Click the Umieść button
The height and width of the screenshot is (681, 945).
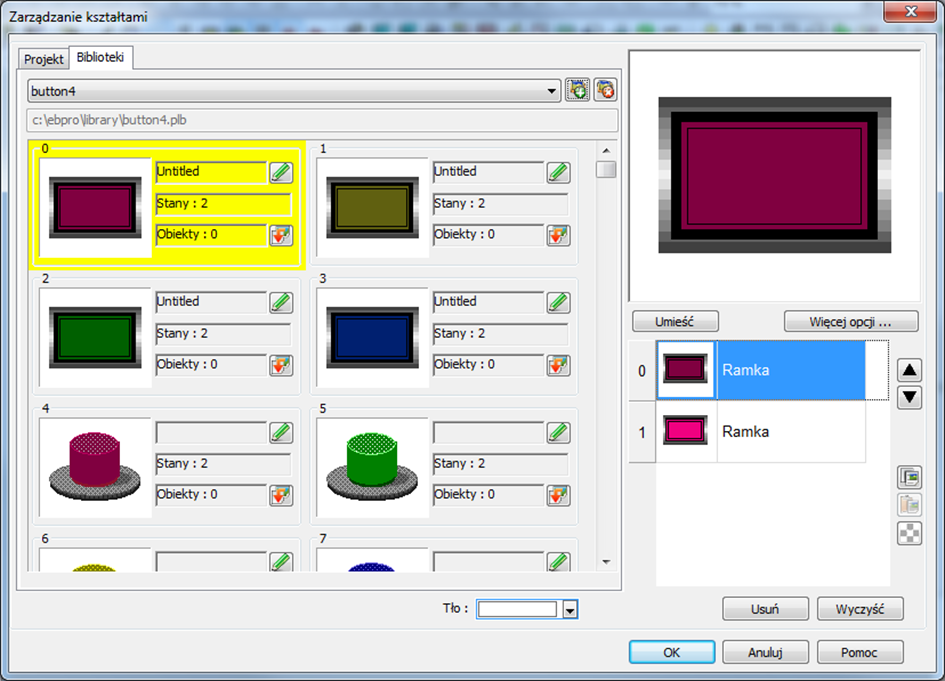pos(675,322)
